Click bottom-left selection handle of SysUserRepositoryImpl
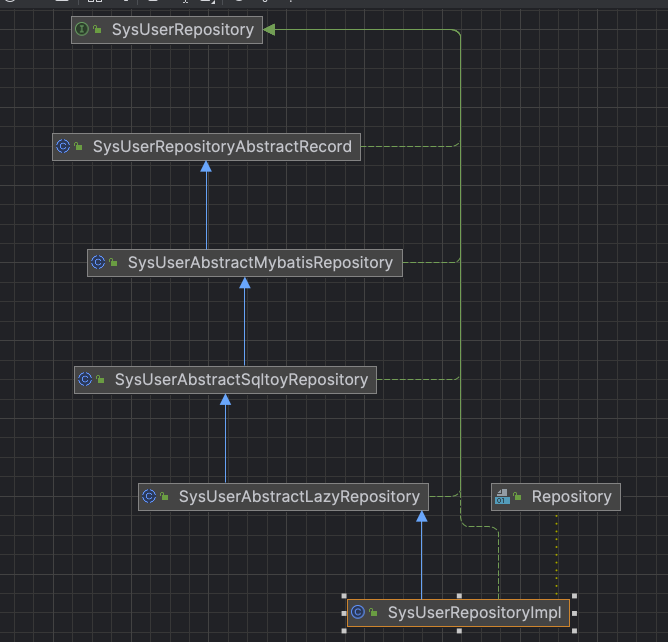The height and width of the screenshot is (642, 668). (344, 631)
